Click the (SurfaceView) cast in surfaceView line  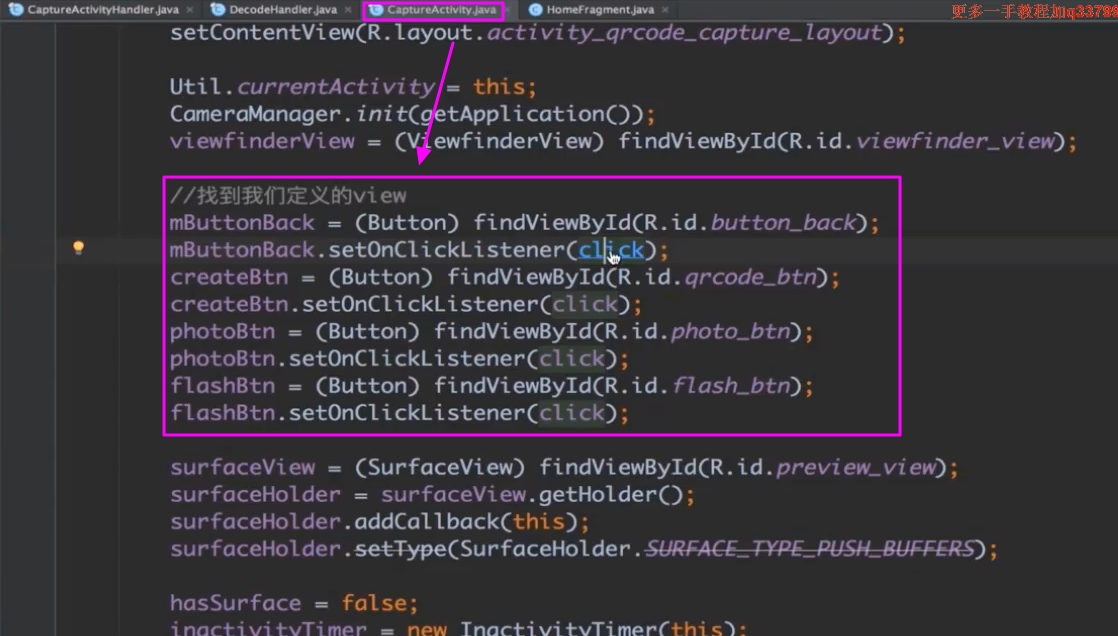pyautogui.click(x=440, y=467)
